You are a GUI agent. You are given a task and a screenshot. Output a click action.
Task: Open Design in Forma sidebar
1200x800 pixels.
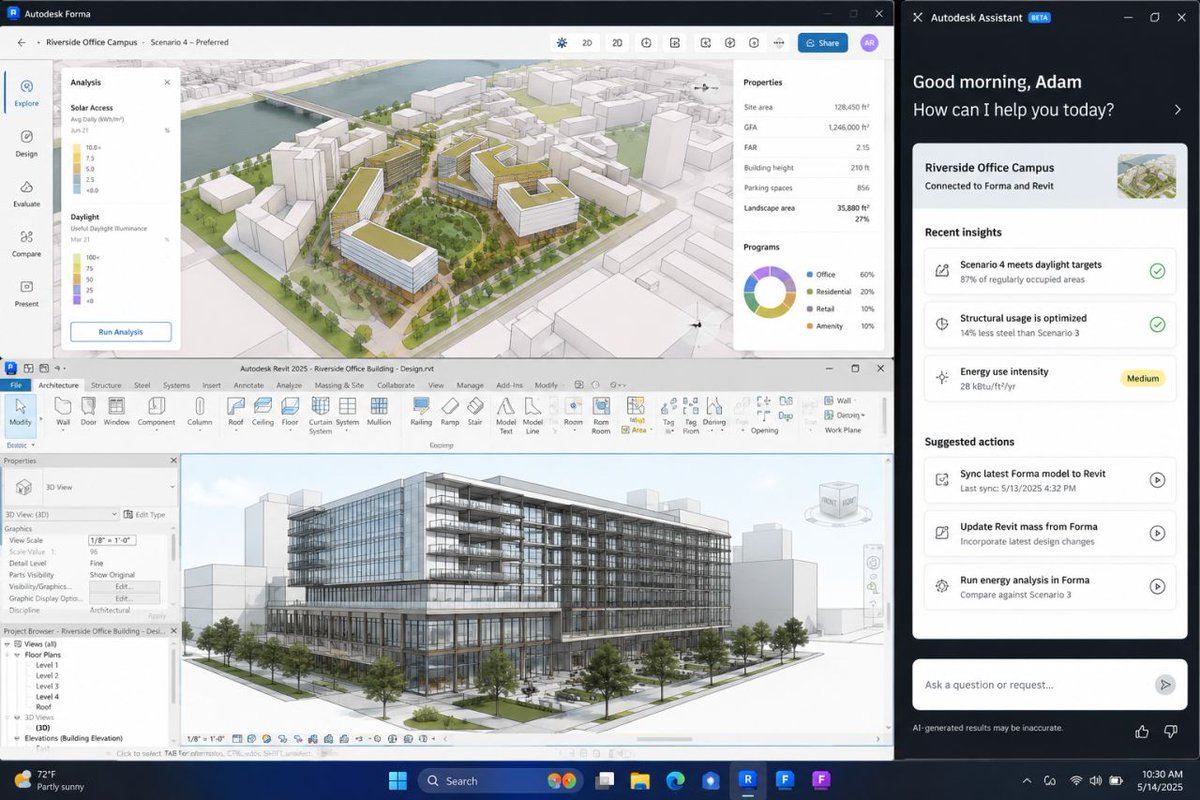tap(26, 143)
